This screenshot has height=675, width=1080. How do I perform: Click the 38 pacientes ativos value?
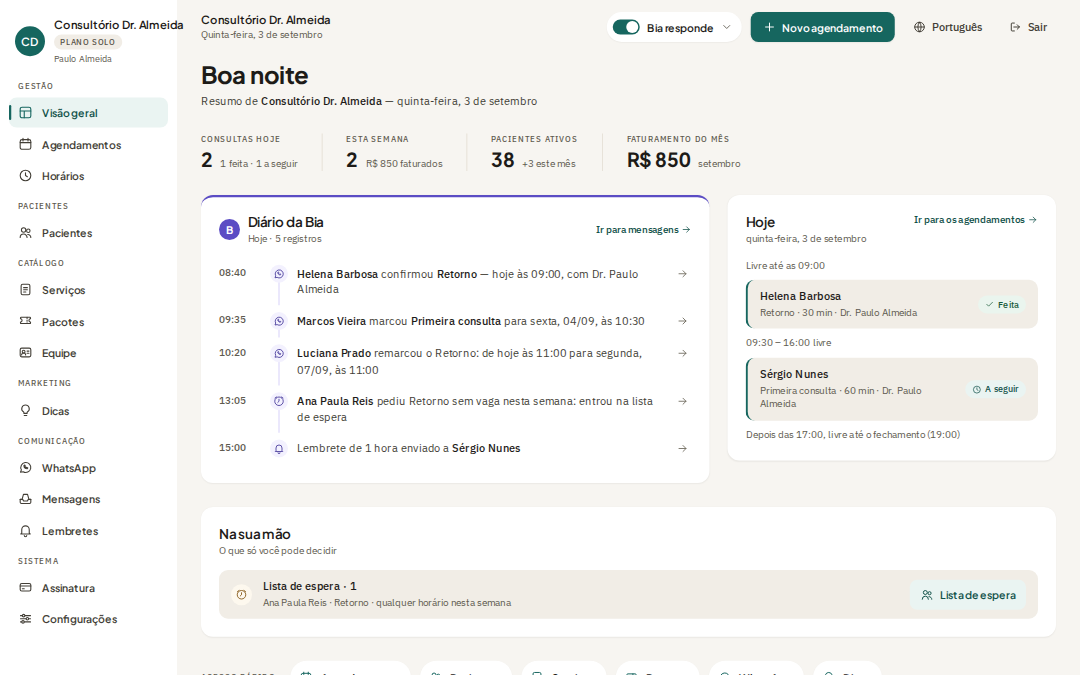(x=503, y=160)
